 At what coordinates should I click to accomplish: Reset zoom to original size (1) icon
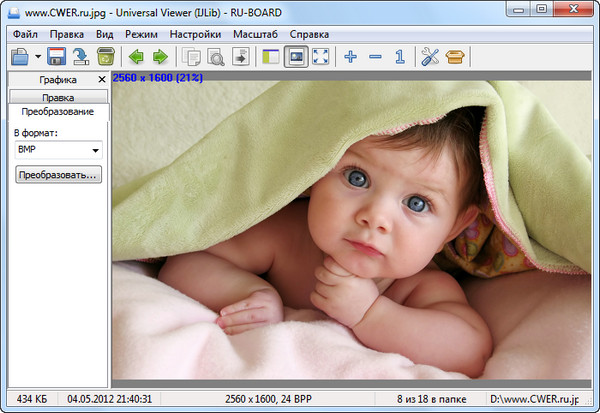(x=399, y=57)
